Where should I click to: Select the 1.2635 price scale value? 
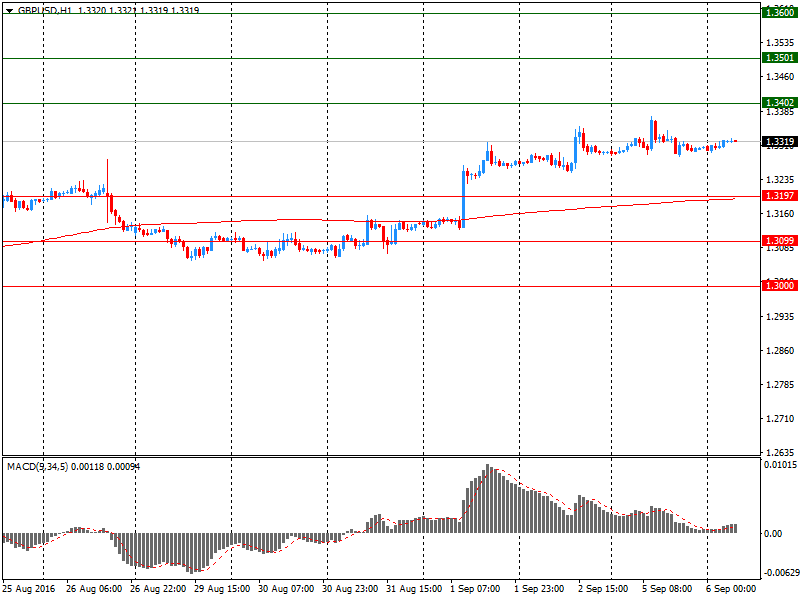pos(780,452)
